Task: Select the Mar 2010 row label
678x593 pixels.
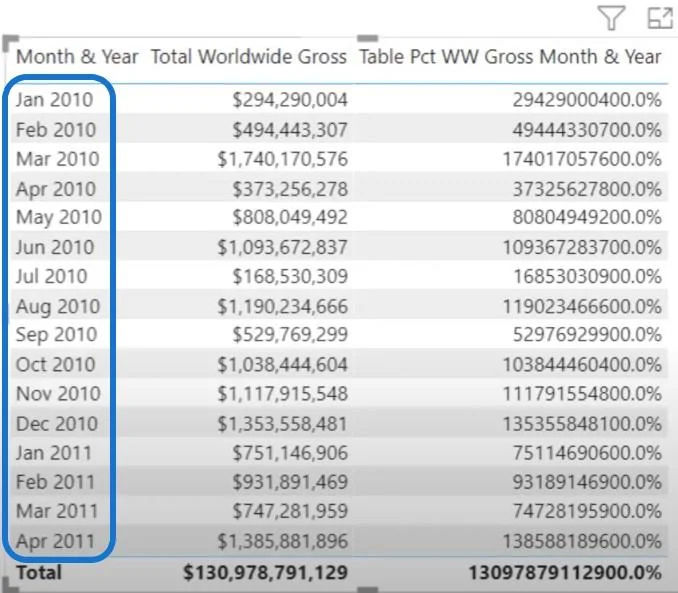Action: [58, 159]
